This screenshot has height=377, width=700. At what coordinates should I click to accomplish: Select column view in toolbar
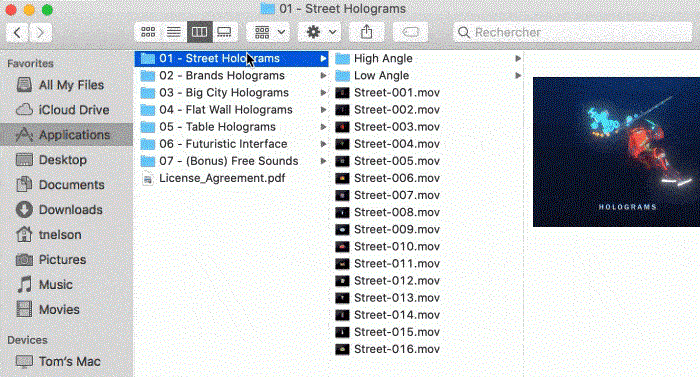(x=200, y=32)
